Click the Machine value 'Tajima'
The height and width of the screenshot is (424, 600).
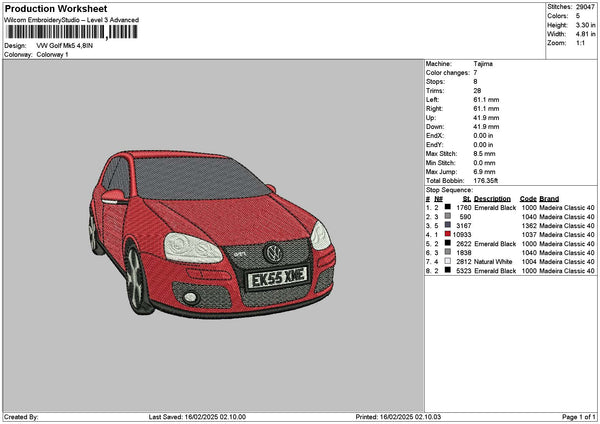[483, 64]
